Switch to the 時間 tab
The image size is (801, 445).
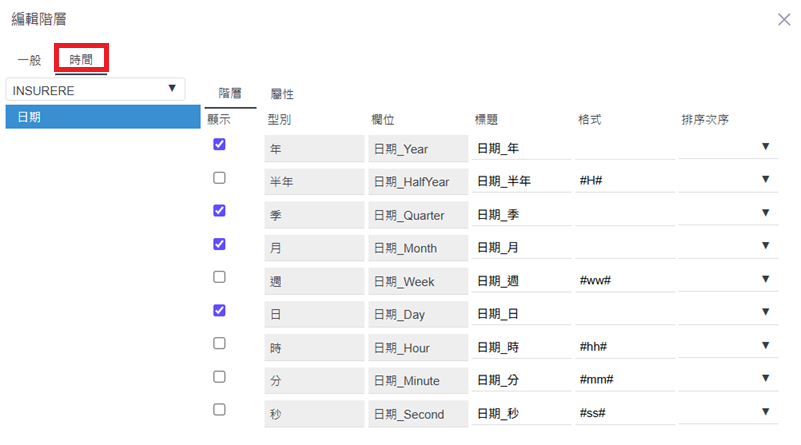tap(81, 60)
